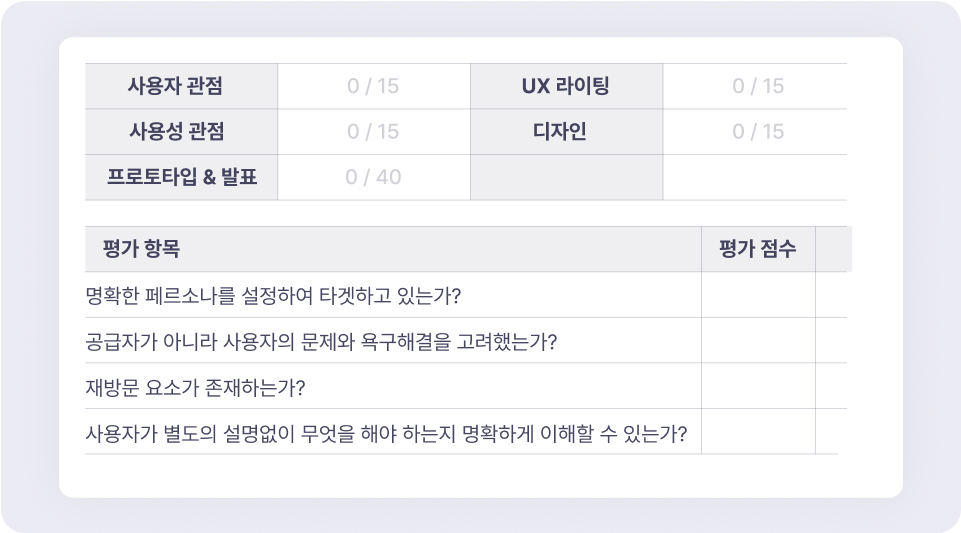Click score cell for 욕구해결 question
This screenshot has width=961, height=533.
coord(757,341)
